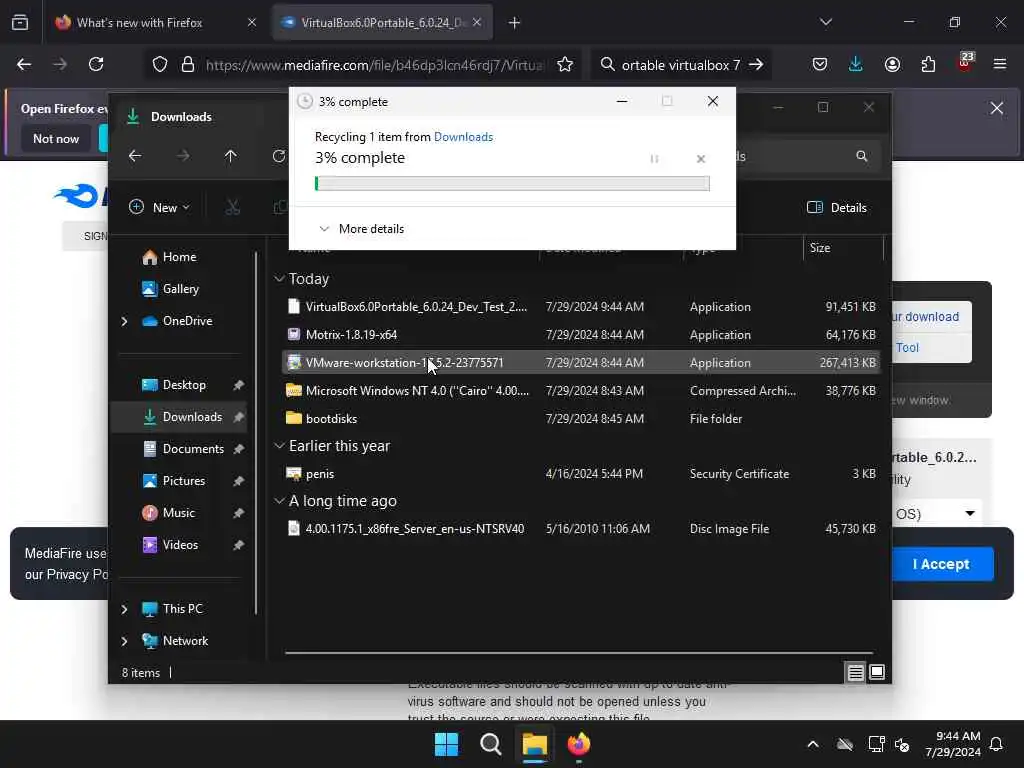Switch to VirtualBox6.0Portable tab

coord(383,23)
